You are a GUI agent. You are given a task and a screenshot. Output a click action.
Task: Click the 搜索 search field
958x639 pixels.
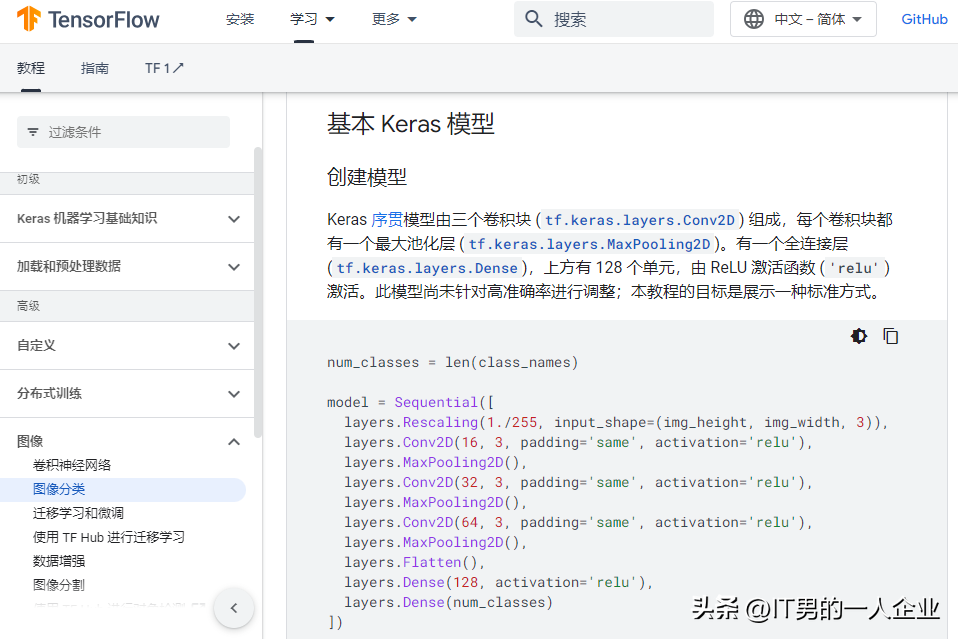(x=613, y=19)
